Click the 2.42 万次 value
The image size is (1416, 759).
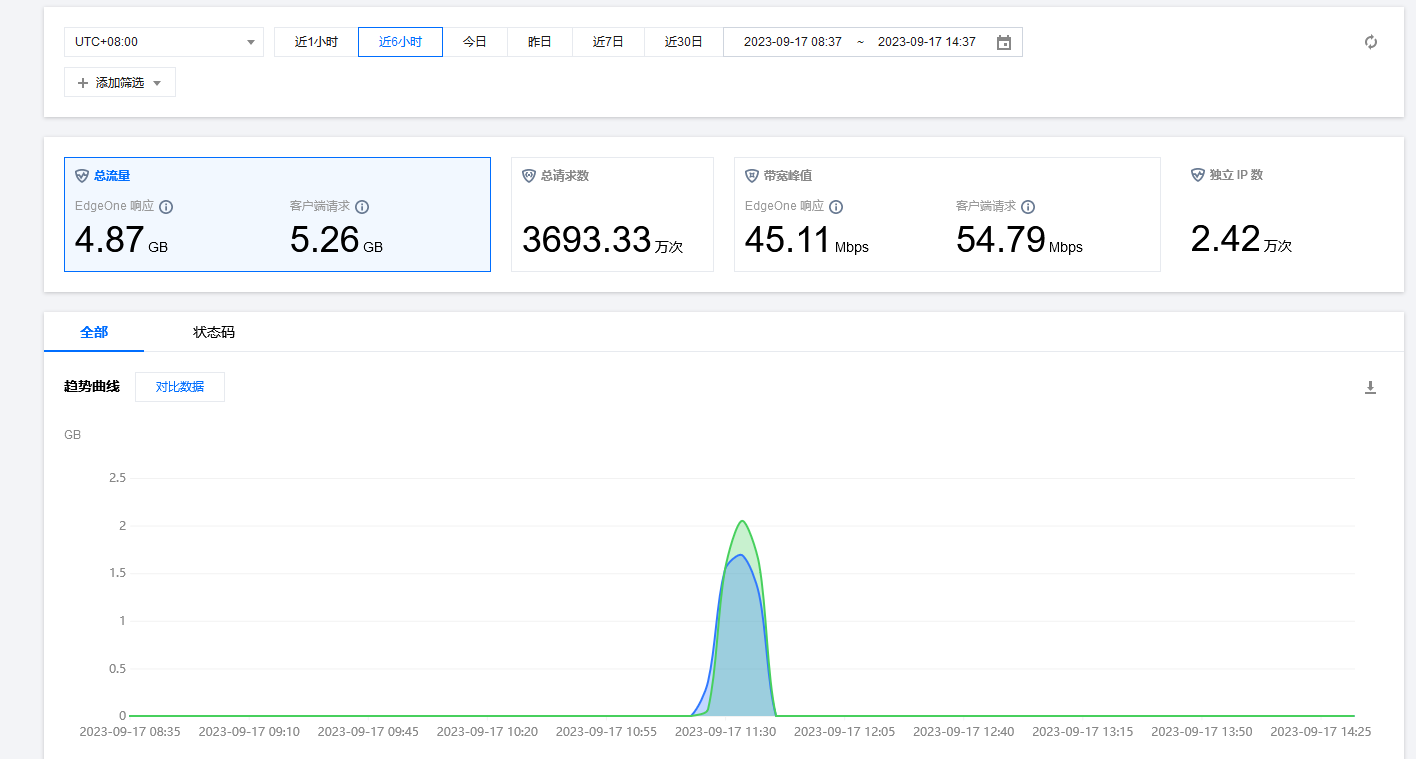pyautogui.click(x=1241, y=239)
